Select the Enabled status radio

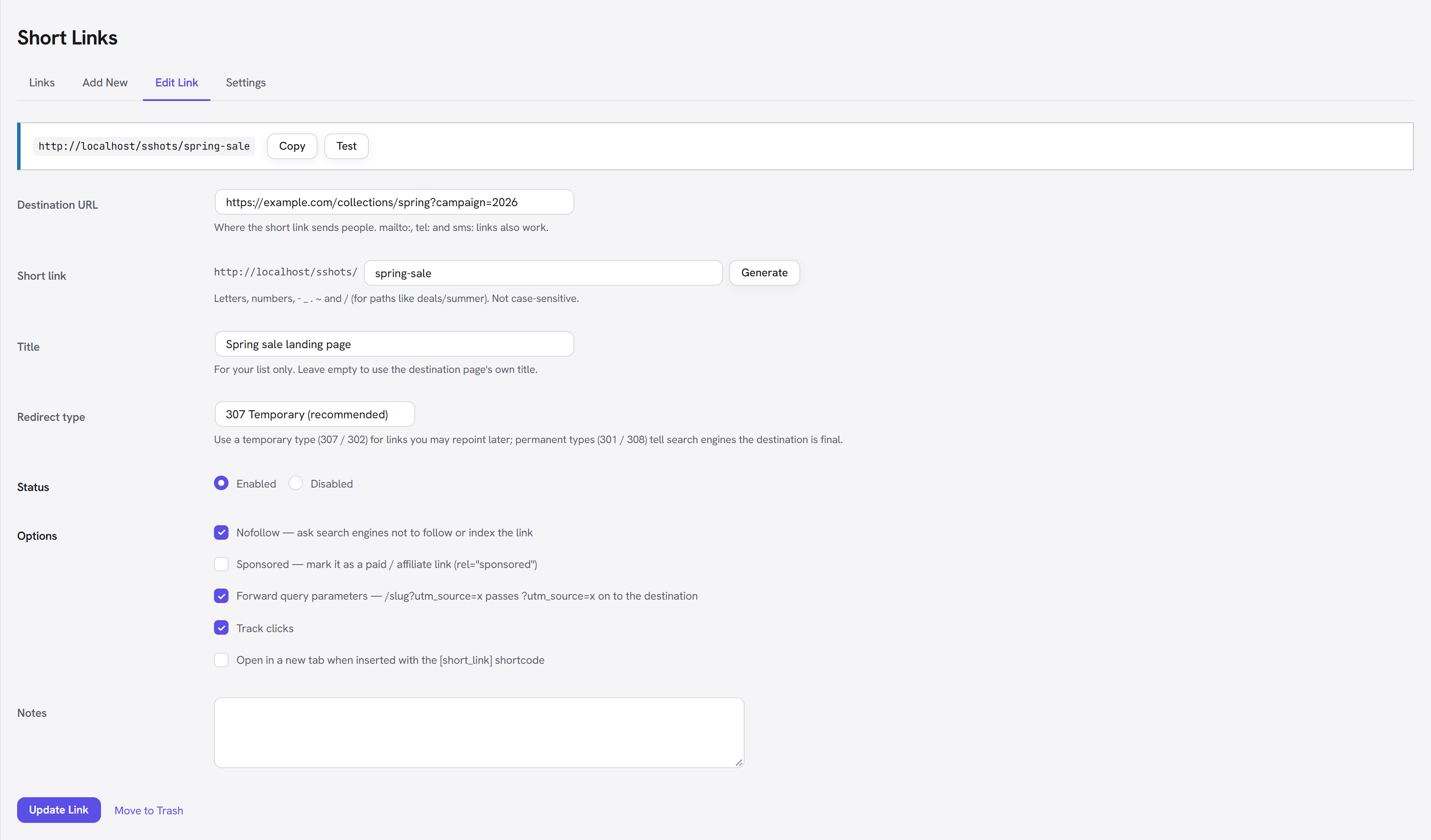(222, 483)
